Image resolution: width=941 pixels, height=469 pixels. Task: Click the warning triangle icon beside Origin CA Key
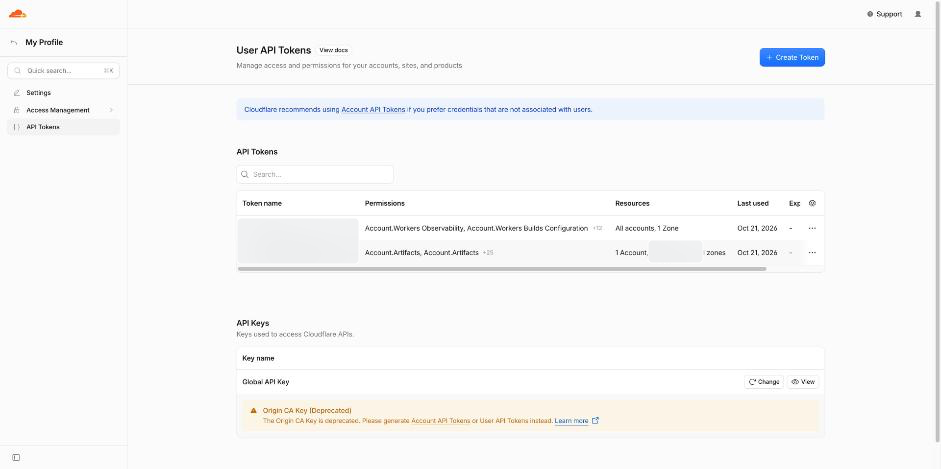click(x=253, y=411)
